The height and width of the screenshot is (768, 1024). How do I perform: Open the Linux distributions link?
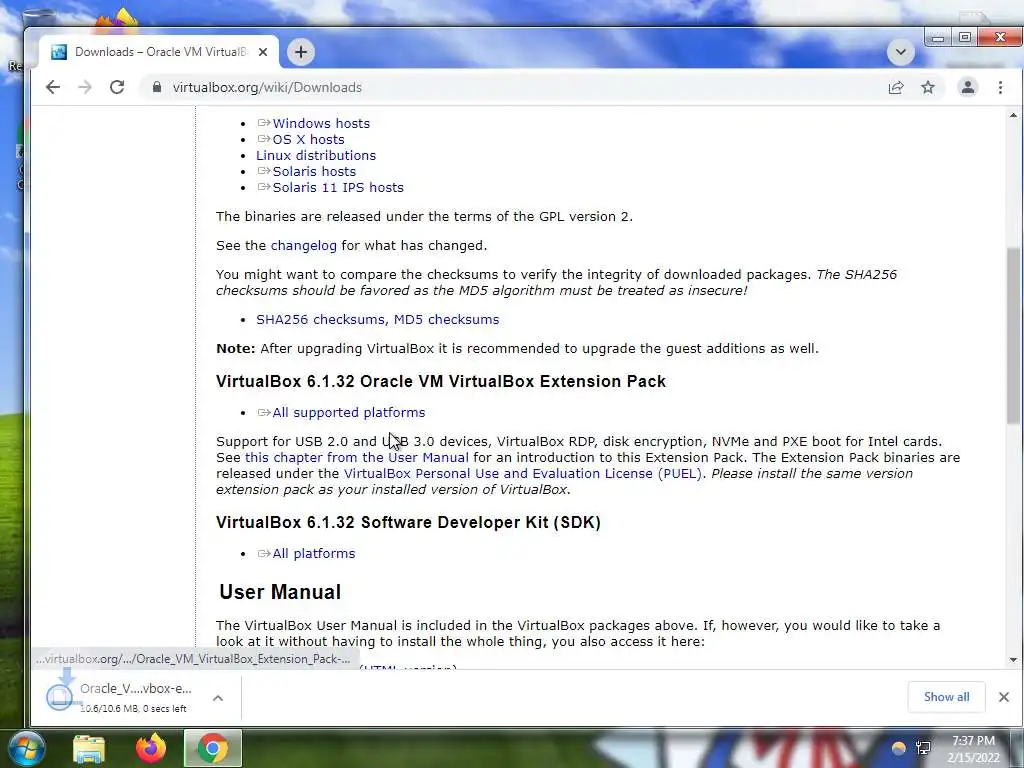(x=316, y=155)
